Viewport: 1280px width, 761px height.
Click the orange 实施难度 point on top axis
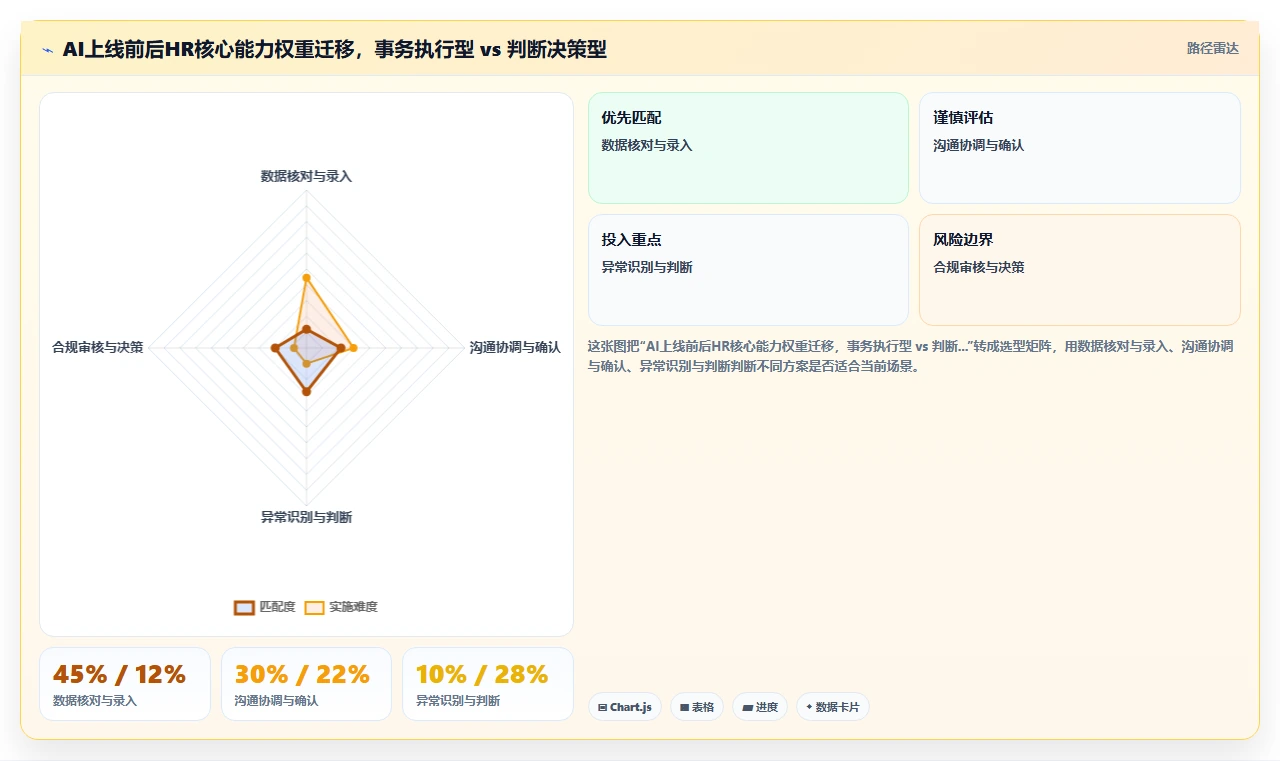pyautogui.click(x=306, y=277)
